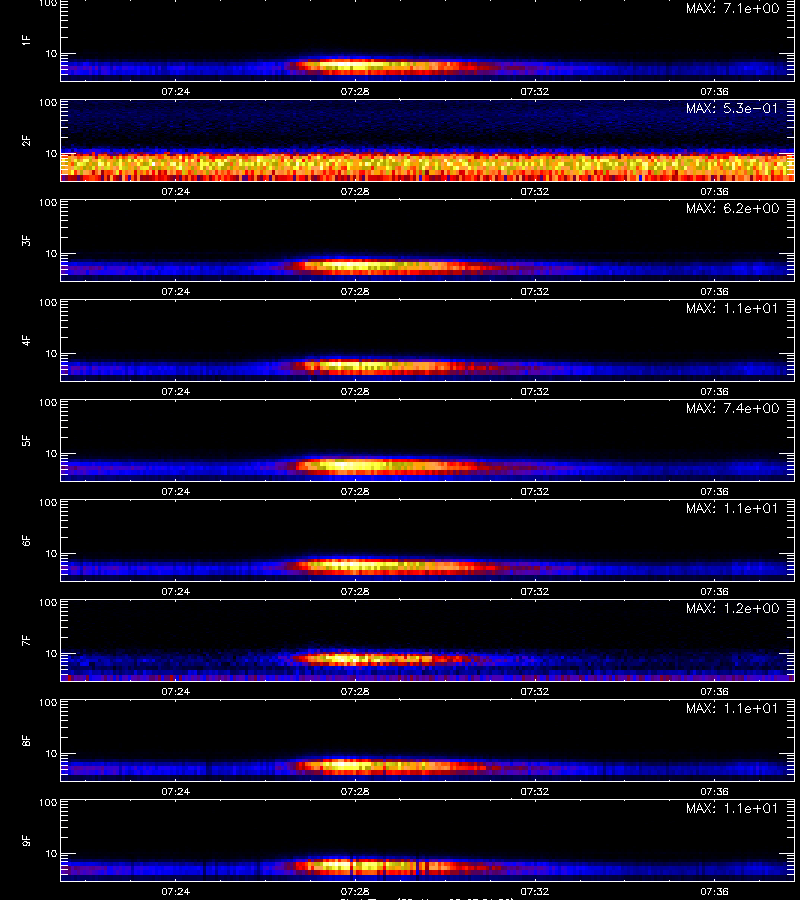
Task: Click the '100' y-axis label of panel 5F
Action: pyautogui.click(x=48, y=403)
